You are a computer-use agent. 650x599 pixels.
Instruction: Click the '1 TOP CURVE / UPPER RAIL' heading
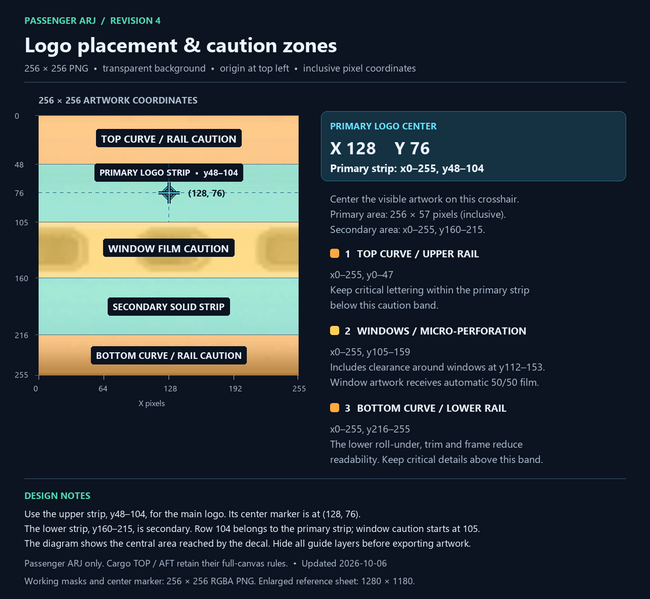click(412, 254)
